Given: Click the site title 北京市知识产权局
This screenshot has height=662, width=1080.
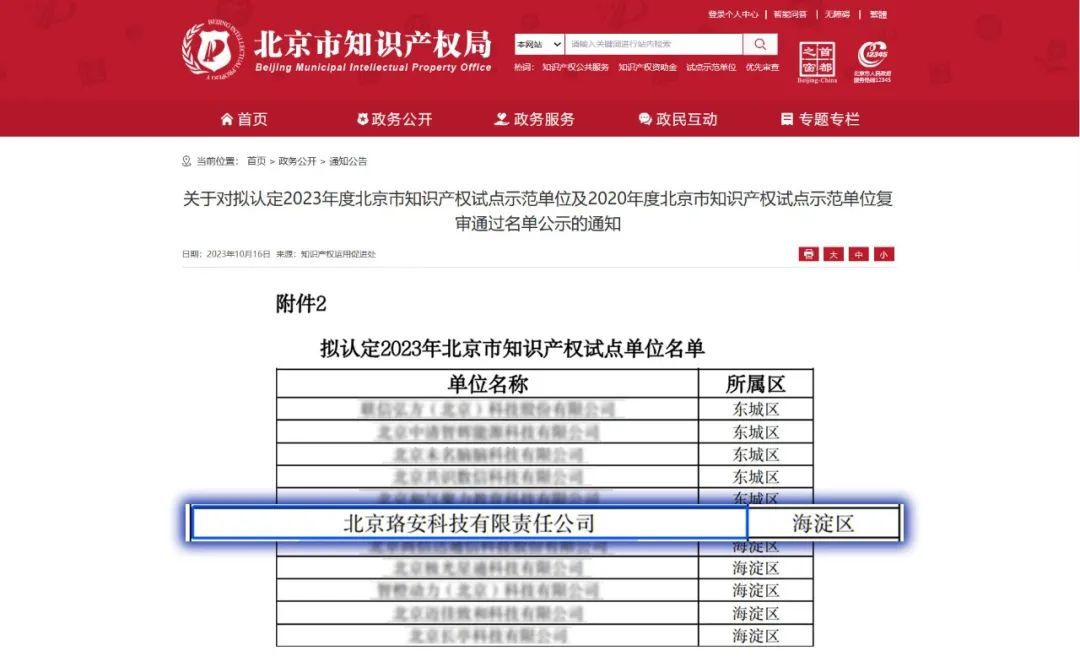Looking at the screenshot, I should click(x=373, y=45).
